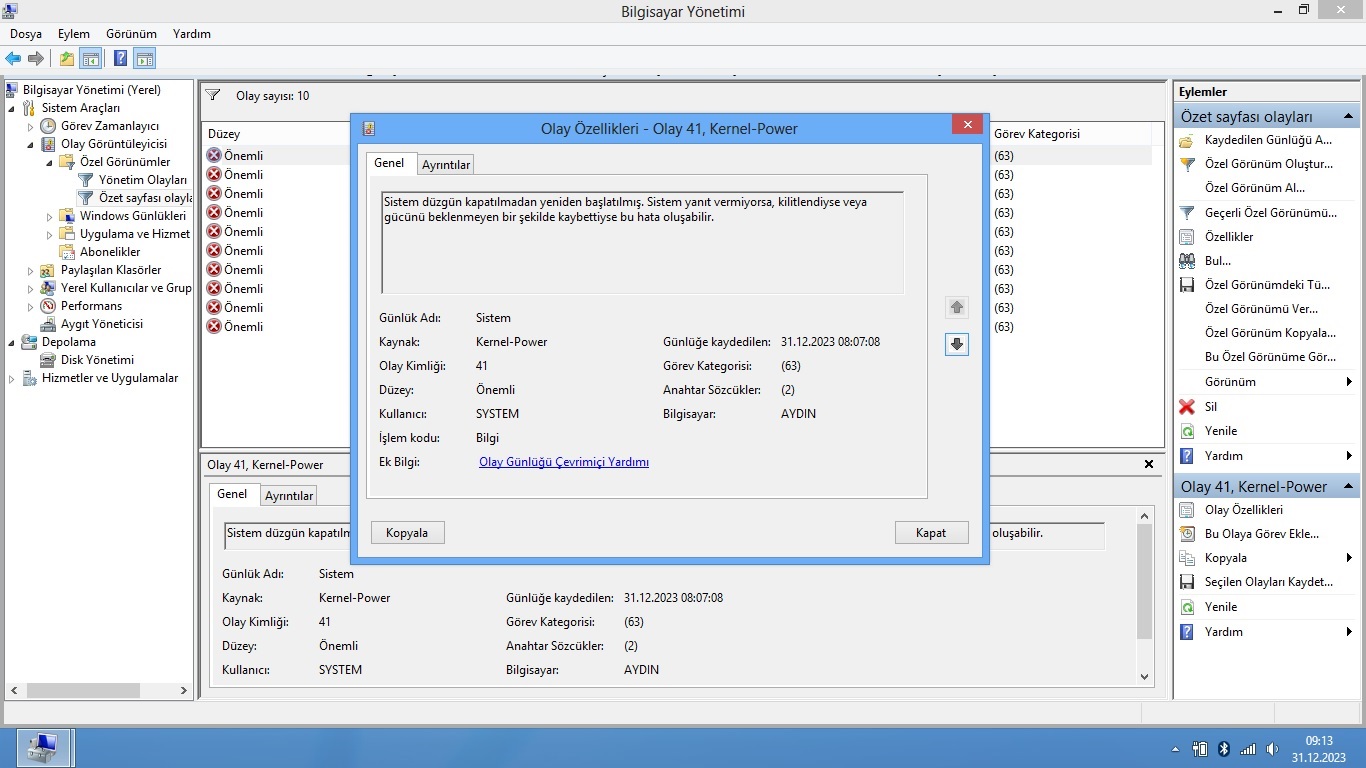The image size is (1366, 768).
Task: Expand Uygulama ve Hizmet tree node
Action: click(x=50, y=234)
